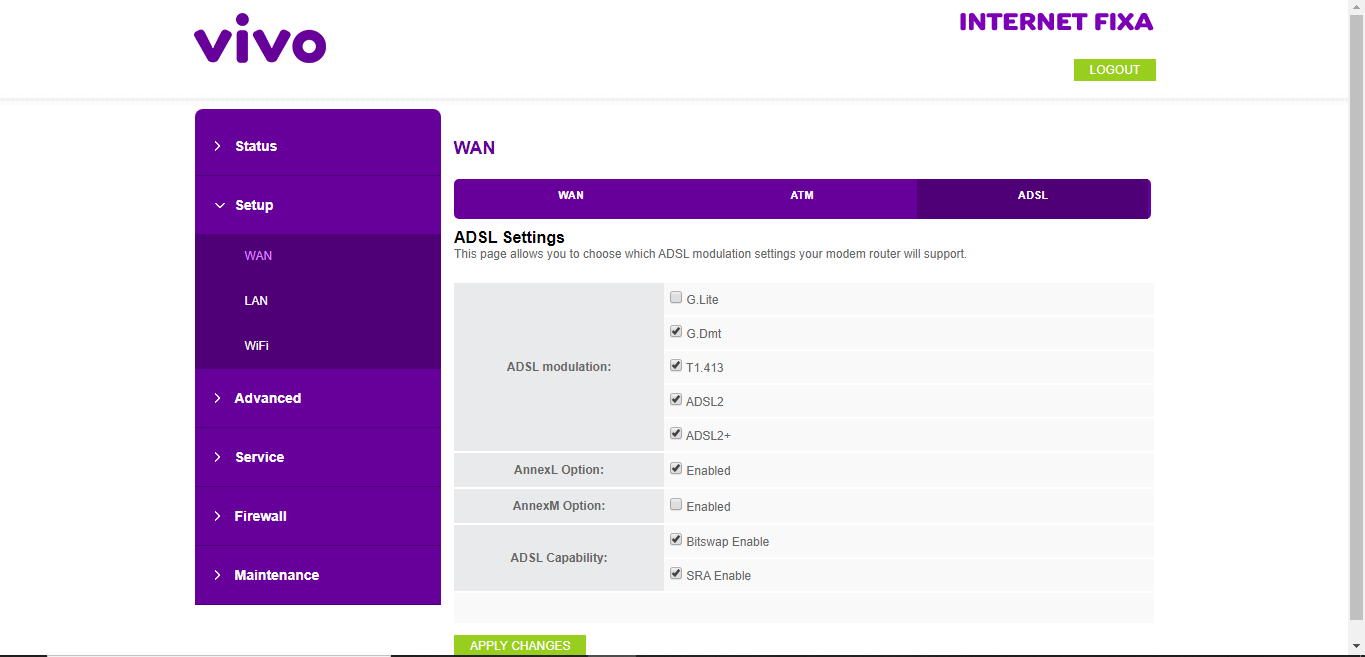Uncheck the ADSL2+ modulation checkbox

coord(676,433)
